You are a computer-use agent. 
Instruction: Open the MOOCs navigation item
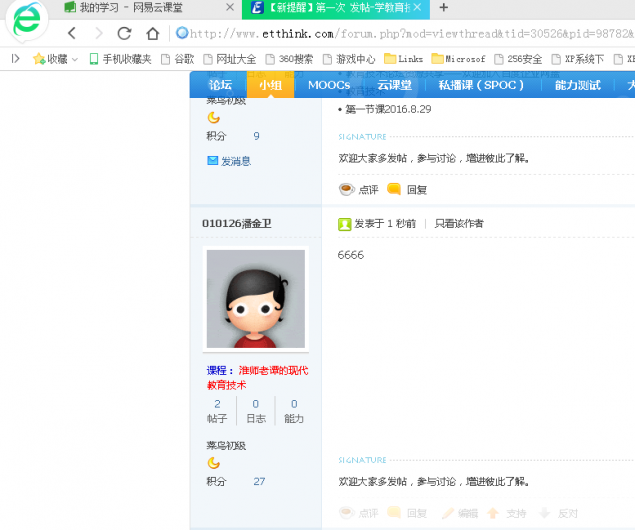(x=329, y=85)
